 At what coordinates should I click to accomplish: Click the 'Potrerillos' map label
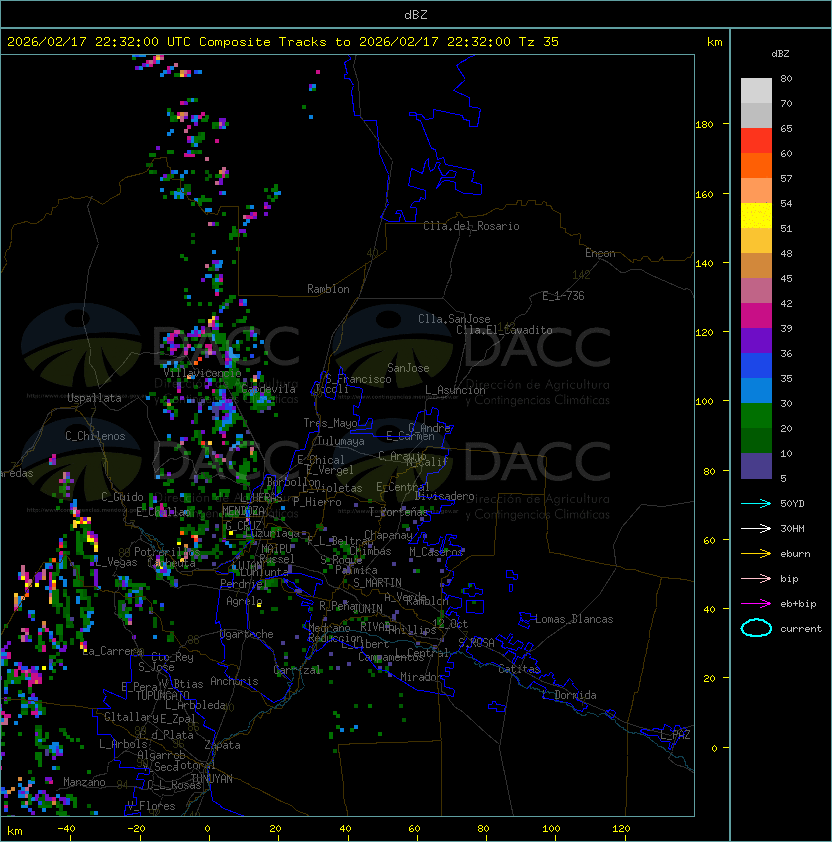tap(167, 552)
